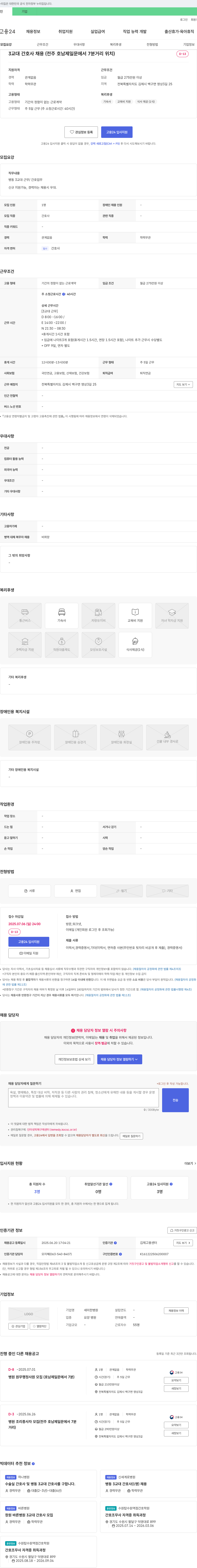Jump to the 복리후생 section tab
The image size is (197, 1568).
[116, 44]
